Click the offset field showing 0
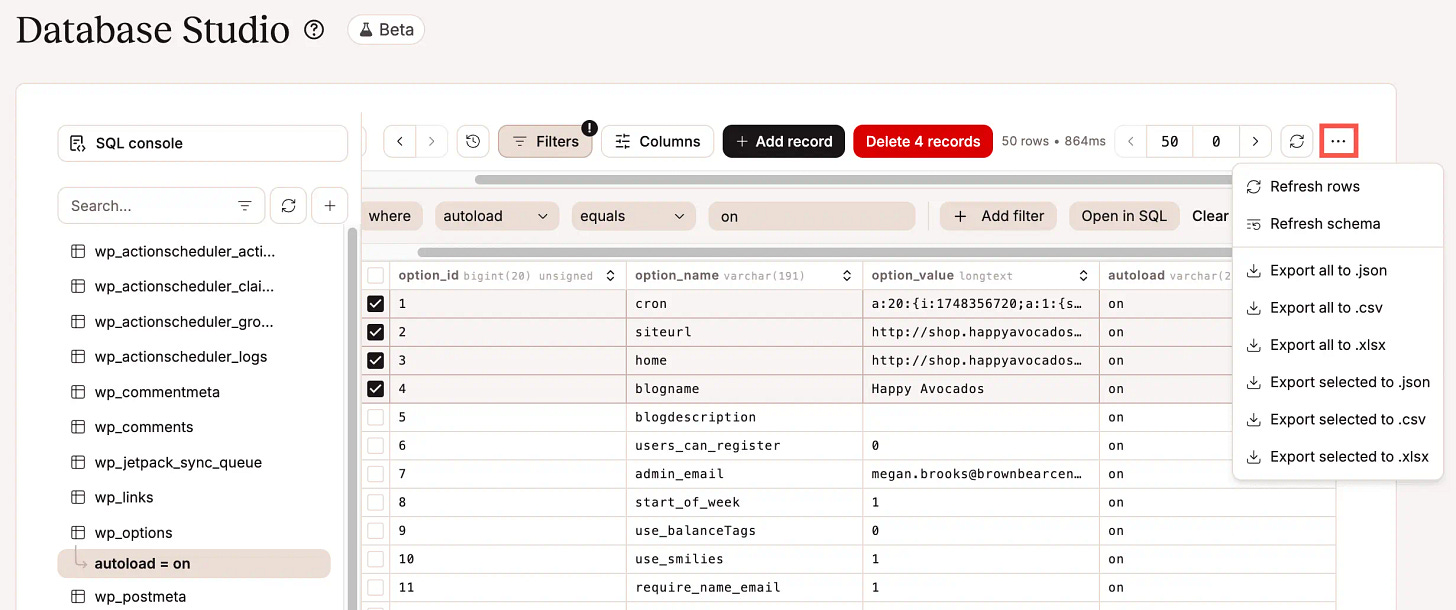The image size is (1456, 610). click(x=1216, y=141)
